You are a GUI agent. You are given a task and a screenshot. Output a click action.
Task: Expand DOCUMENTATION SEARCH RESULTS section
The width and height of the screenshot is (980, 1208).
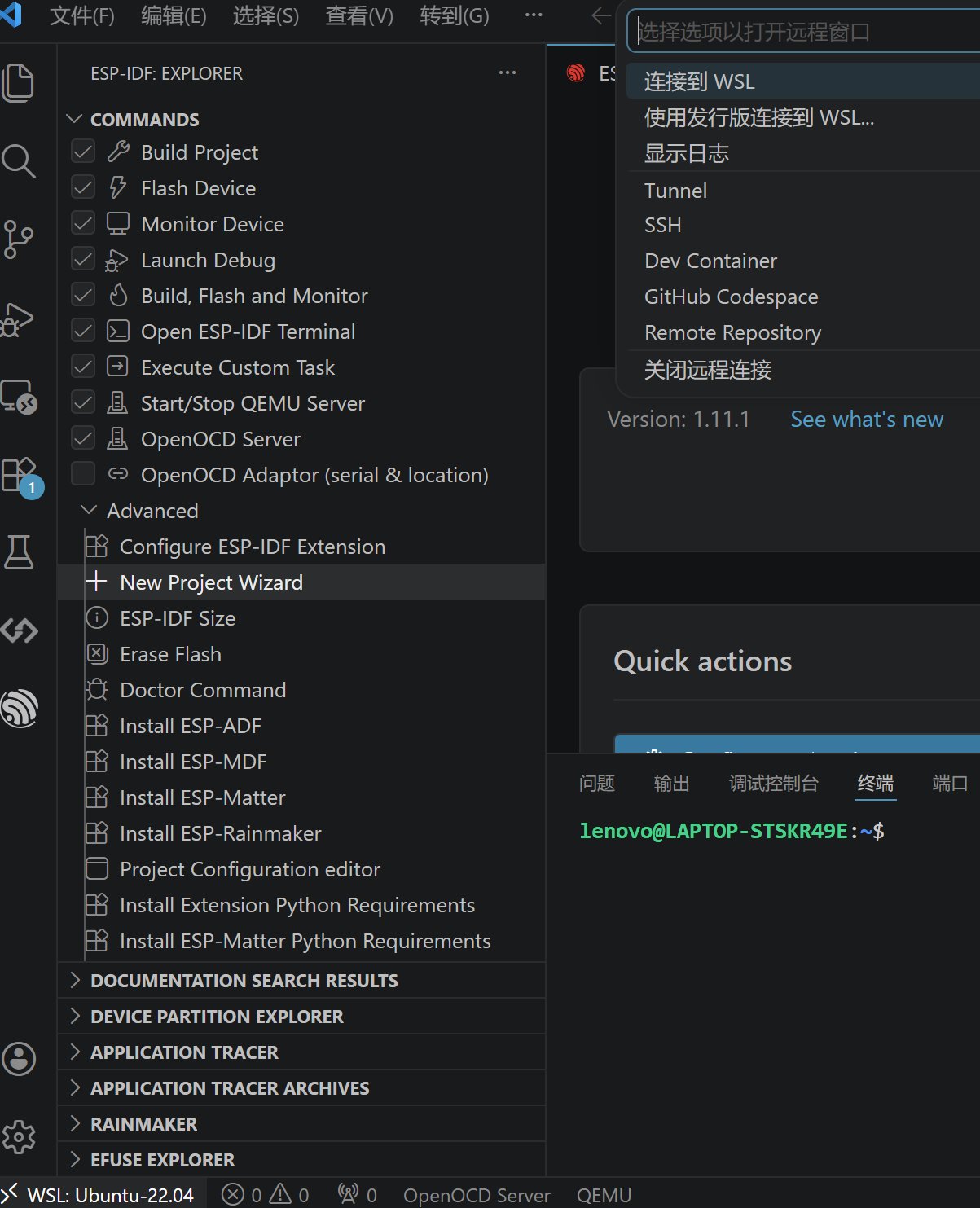pyautogui.click(x=75, y=980)
